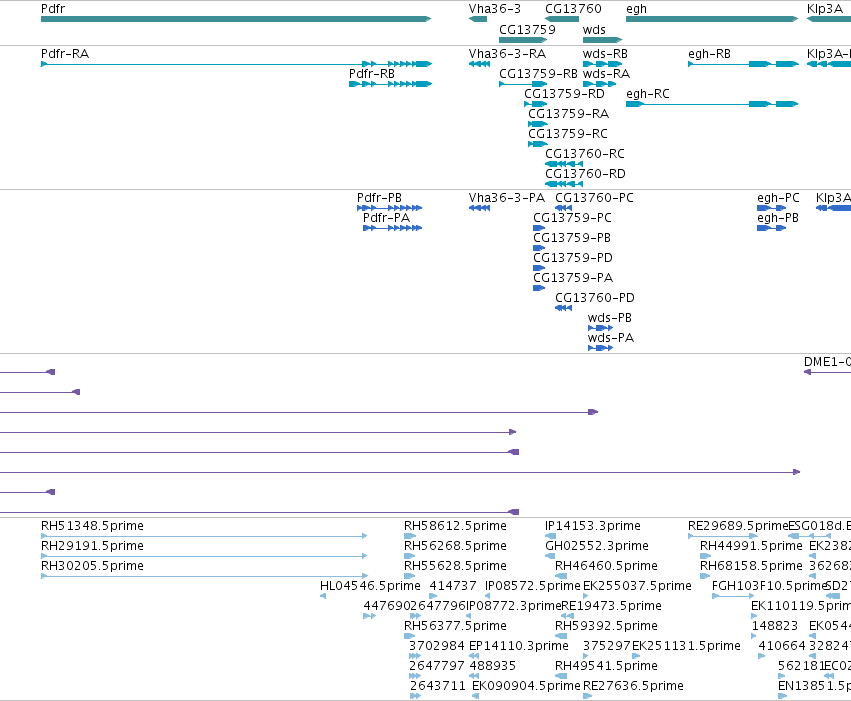
Task: Select the 414737 EST feature
Action: (x=433, y=596)
